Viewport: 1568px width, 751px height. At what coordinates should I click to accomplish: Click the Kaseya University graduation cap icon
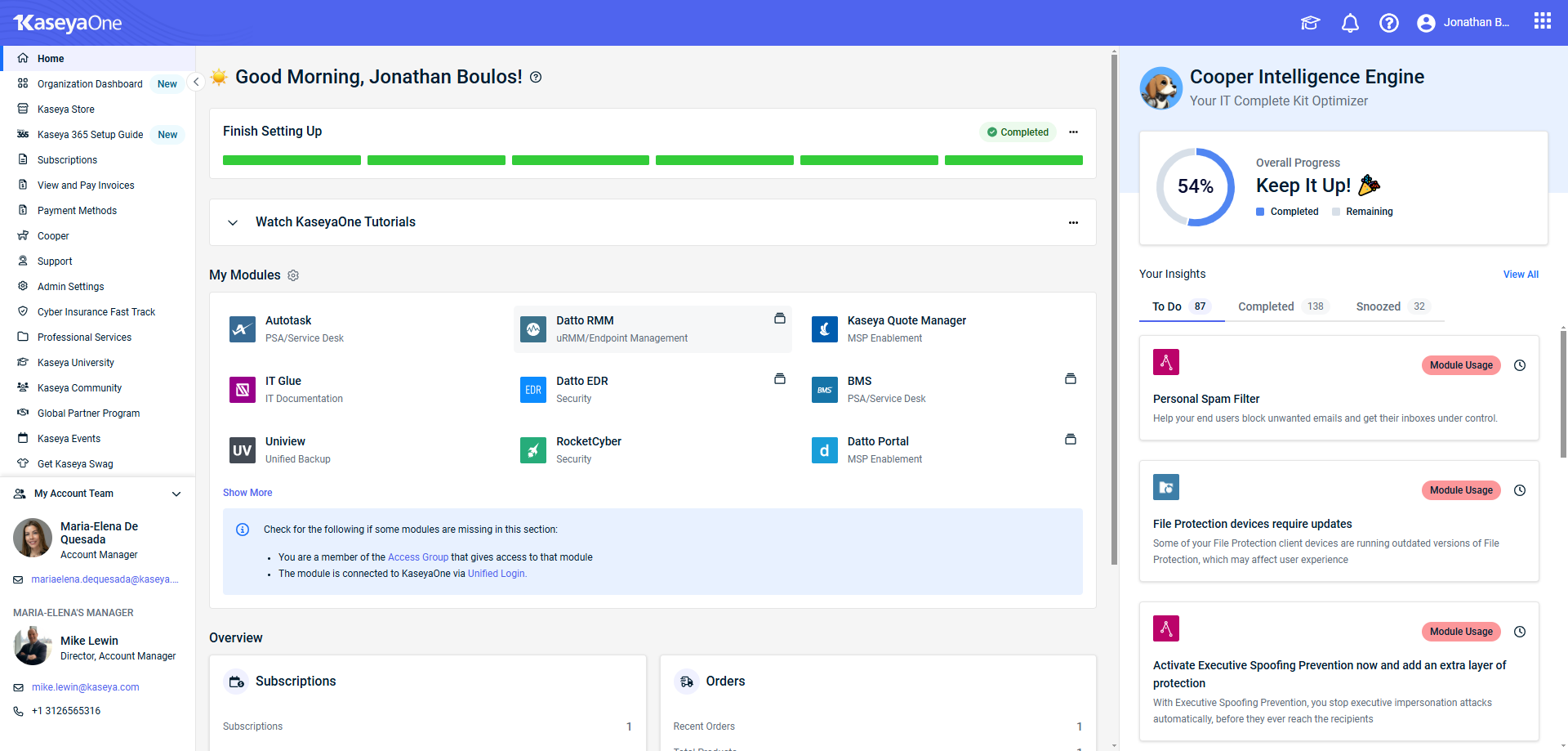[1310, 23]
